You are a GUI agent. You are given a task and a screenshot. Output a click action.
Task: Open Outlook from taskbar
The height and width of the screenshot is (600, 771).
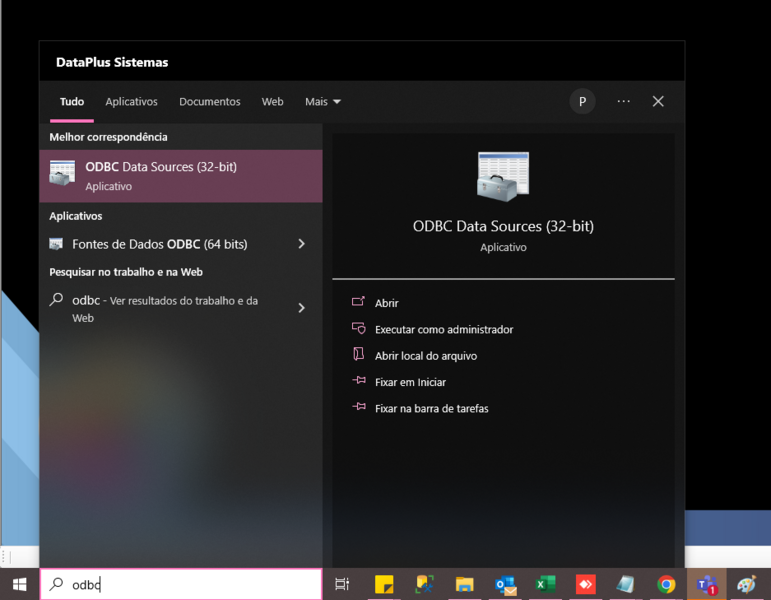[x=505, y=584]
